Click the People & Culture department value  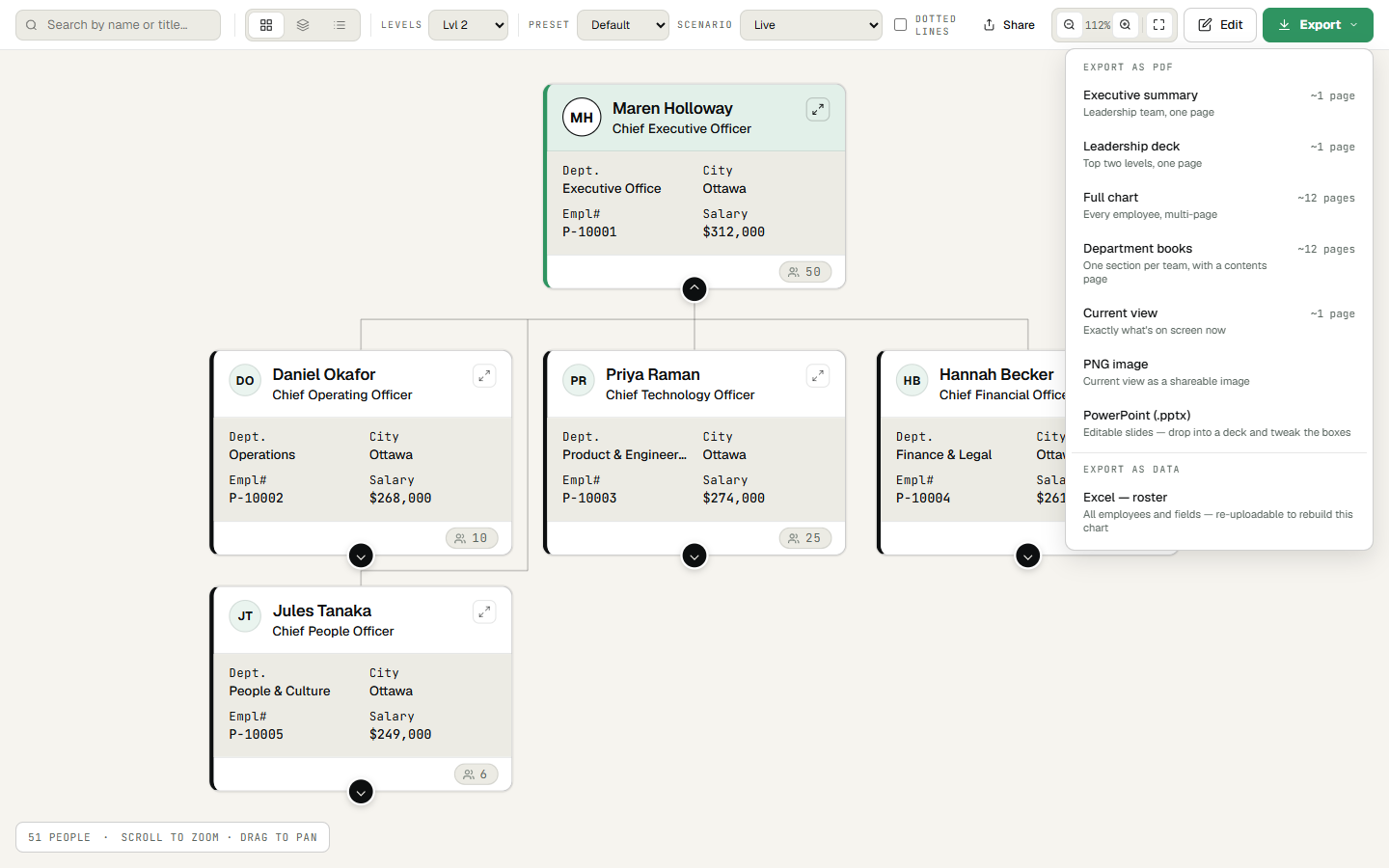[280, 692]
